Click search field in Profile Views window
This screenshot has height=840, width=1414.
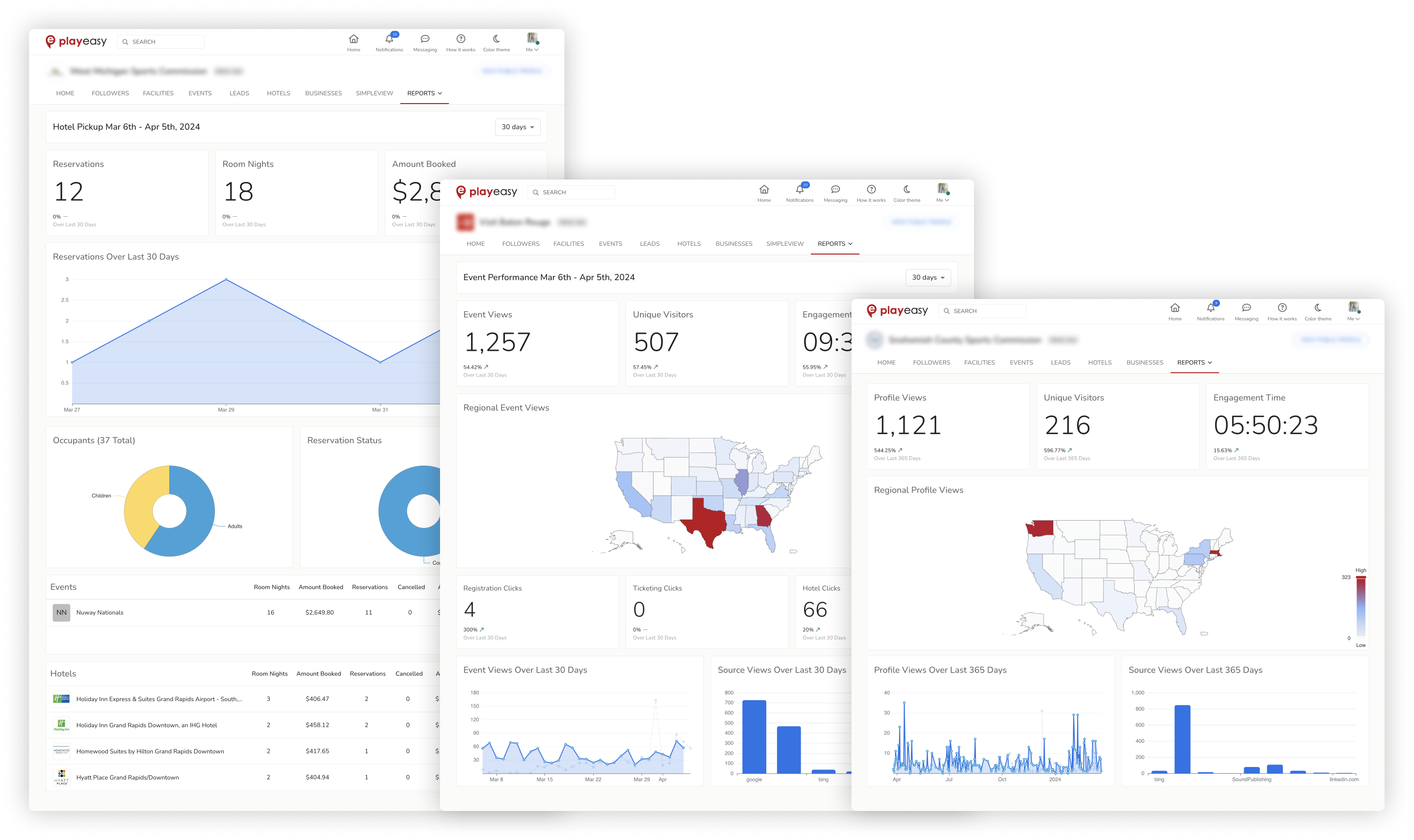coord(982,311)
